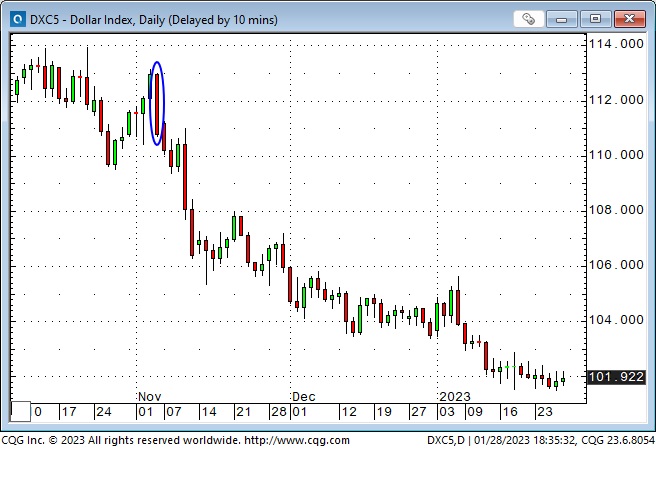Screen dimensions: 656x496
Task: Click the 110.000 price axis label
Action: [616, 155]
